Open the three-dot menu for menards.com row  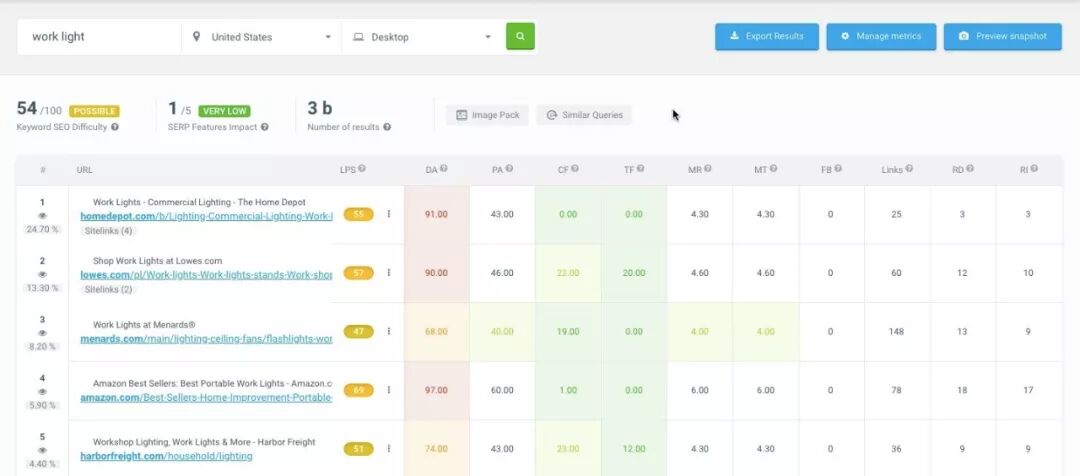coord(388,331)
